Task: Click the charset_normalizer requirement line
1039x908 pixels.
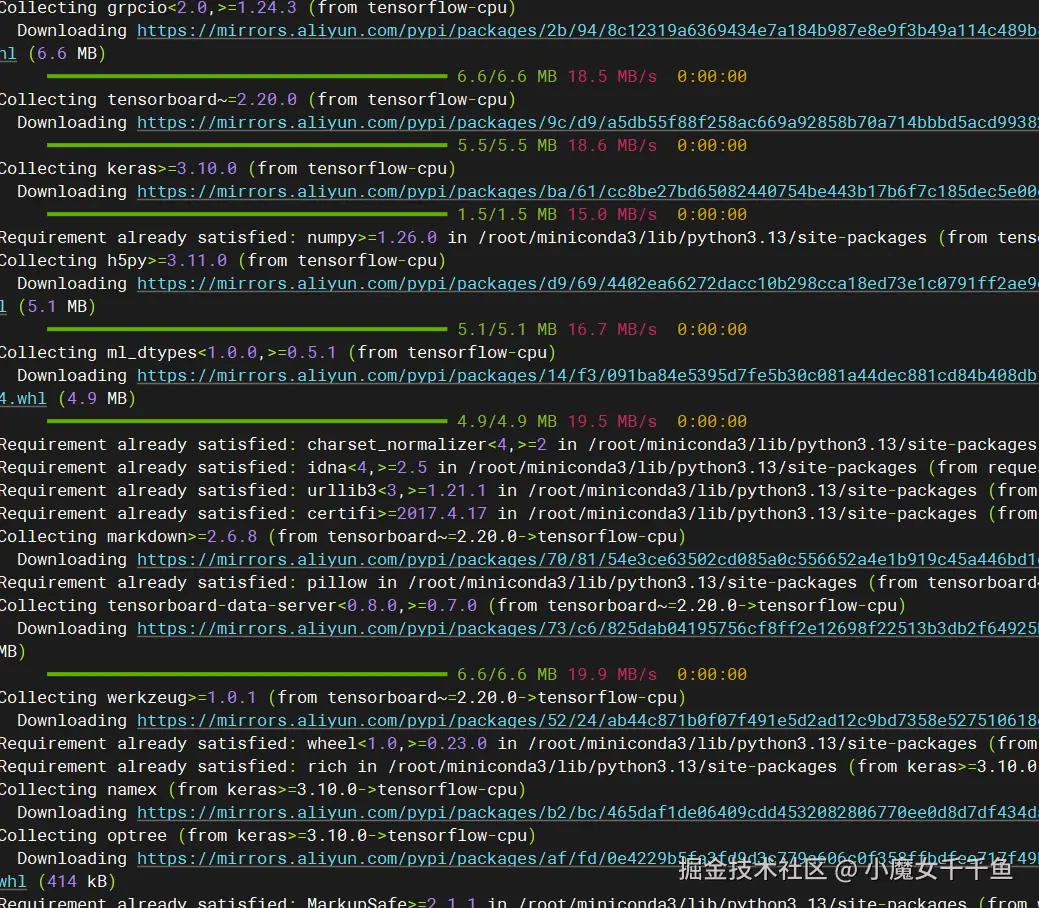Action: 520,445
